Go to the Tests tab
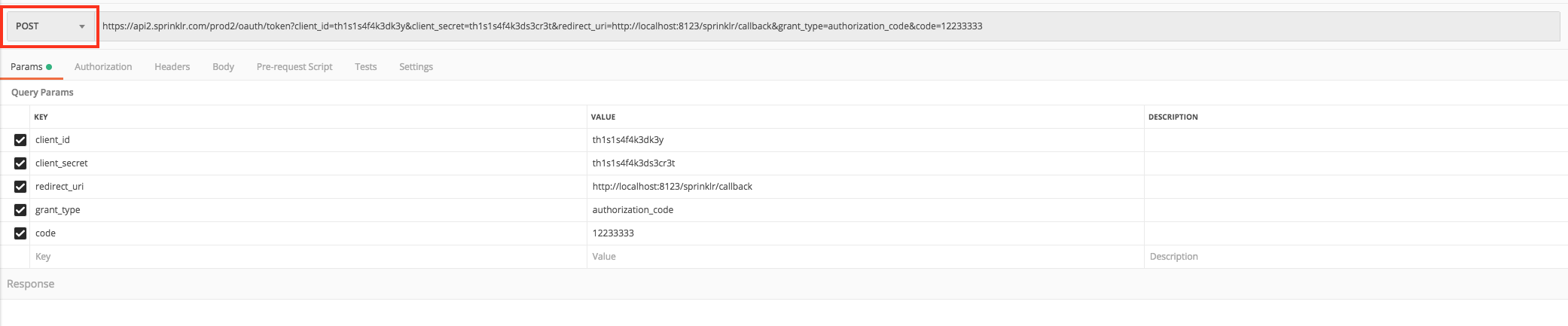The image size is (1568, 326). 365,67
